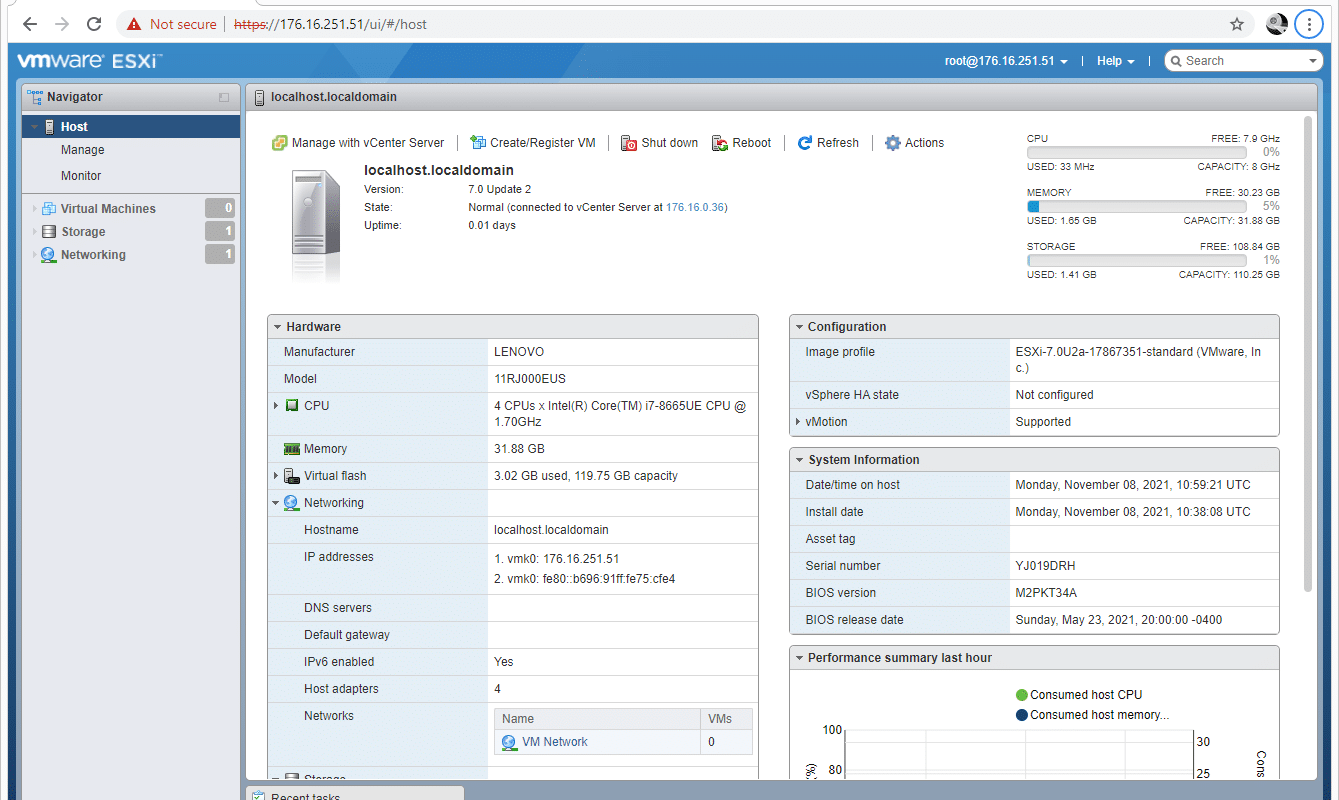Collapse the Networking hardware section
The height and width of the screenshot is (800, 1339).
(x=276, y=503)
